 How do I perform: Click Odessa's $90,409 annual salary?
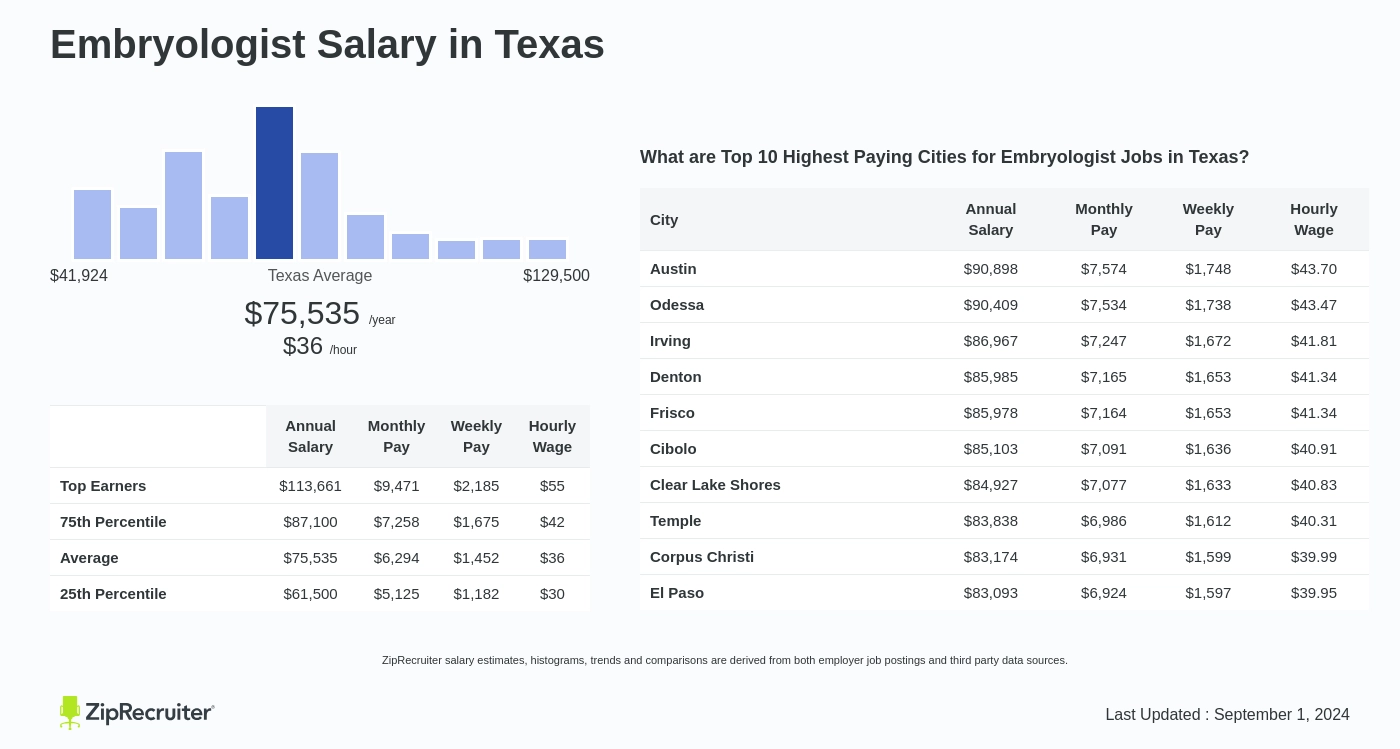991,305
